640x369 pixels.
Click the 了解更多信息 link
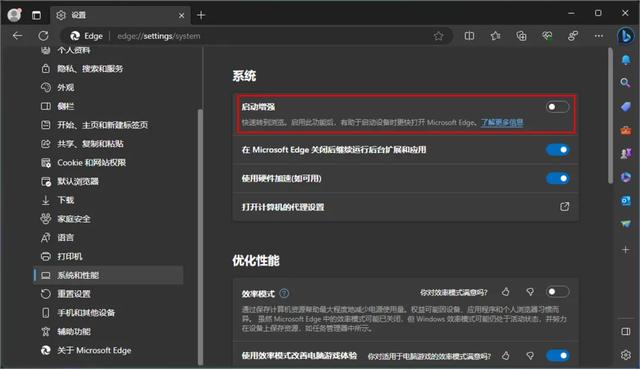tap(502, 122)
